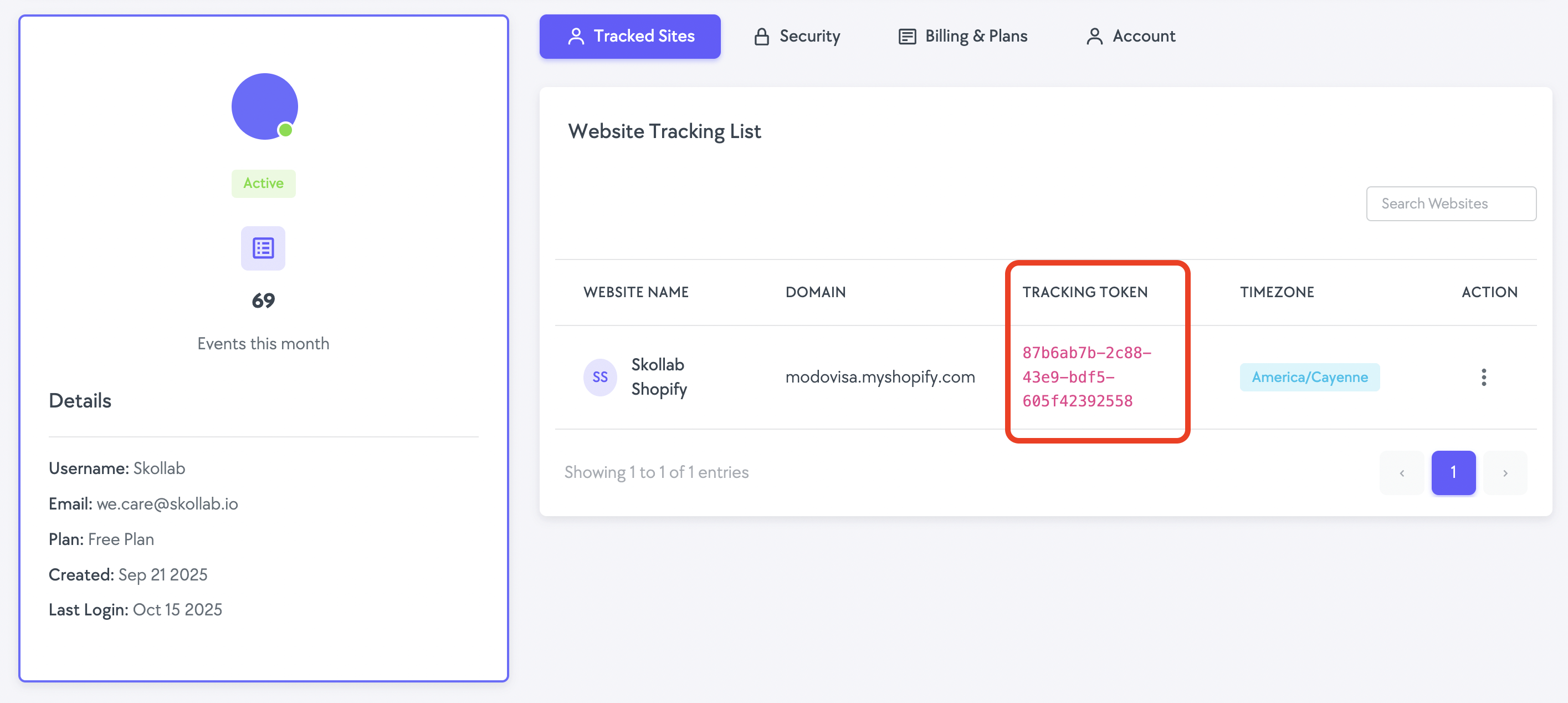The width and height of the screenshot is (1568, 703).
Task: Click the previous page chevron
Action: point(1402,473)
